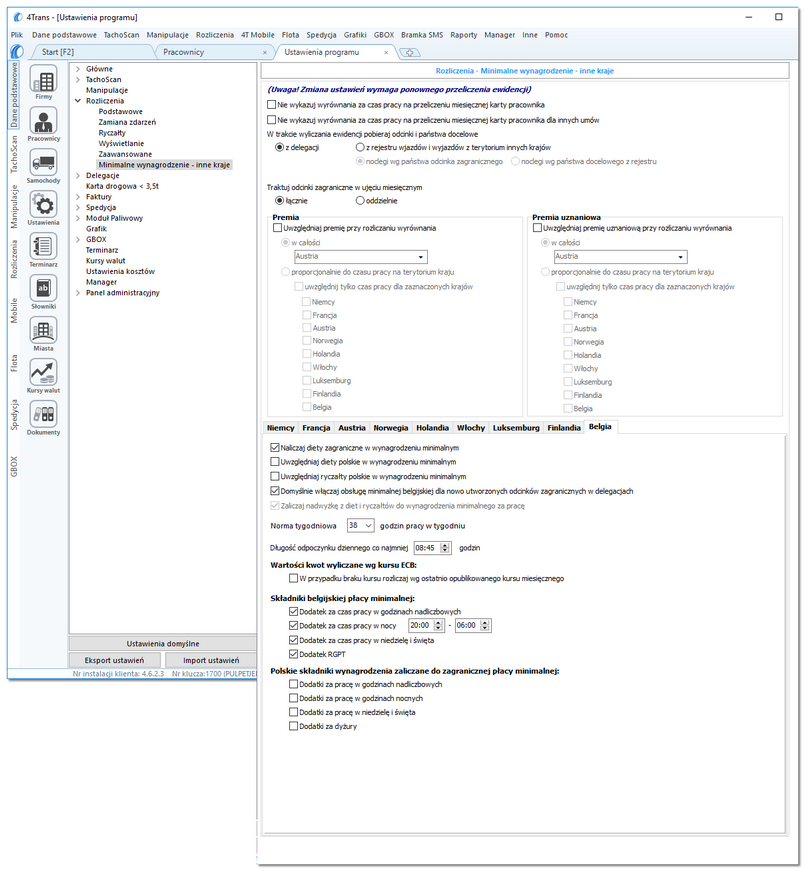Click the new tab icon
The height and width of the screenshot is (871, 805).
pyautogui.click(x=410, y=53)
